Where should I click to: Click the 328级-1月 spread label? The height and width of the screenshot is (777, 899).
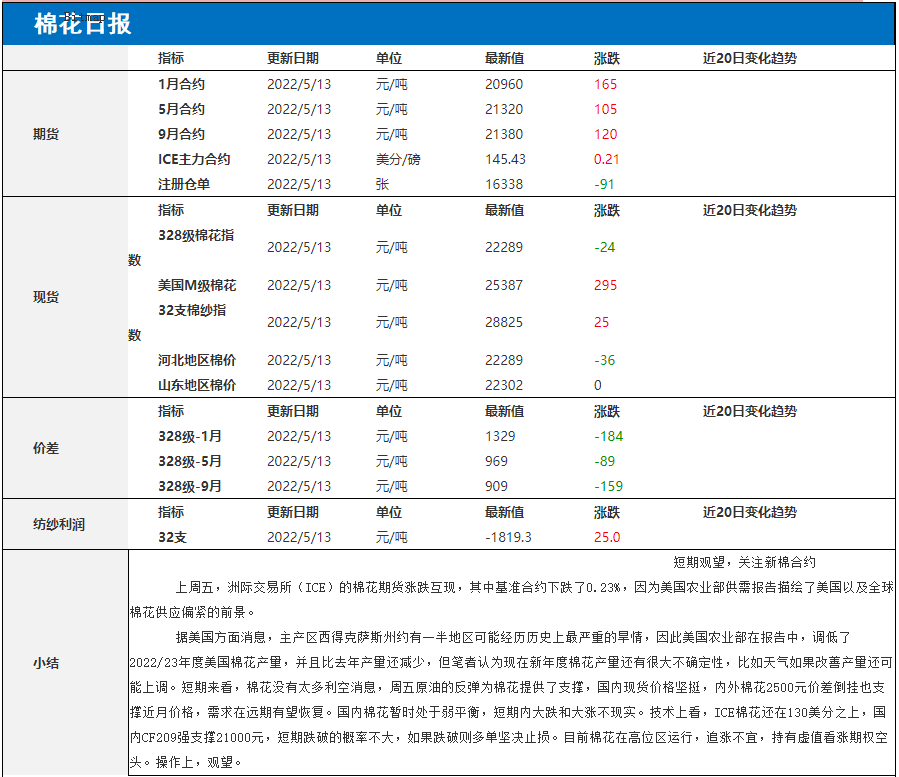tap(190, 436)
